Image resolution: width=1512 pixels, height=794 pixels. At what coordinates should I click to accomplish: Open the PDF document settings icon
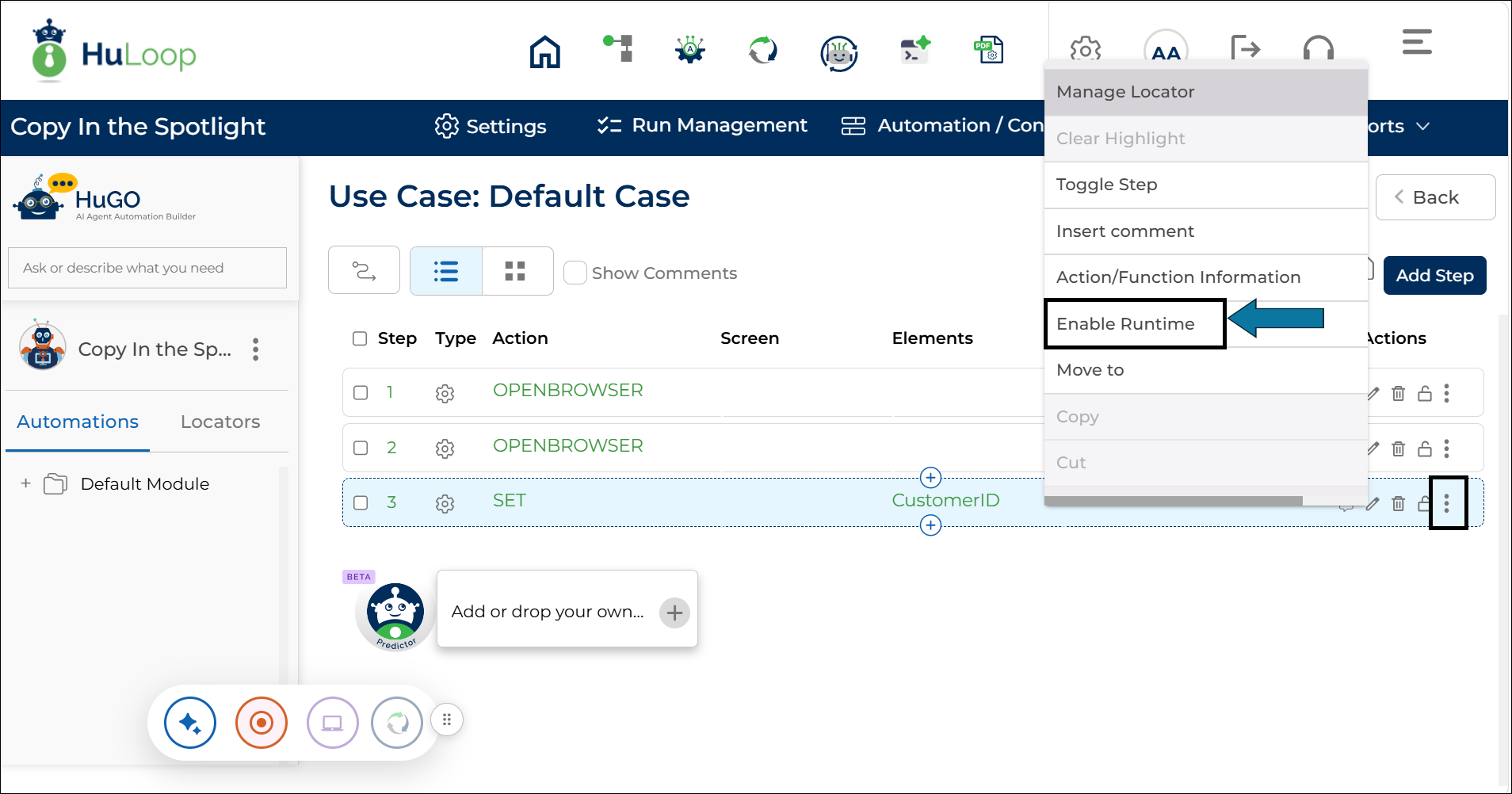coord(989,50)
